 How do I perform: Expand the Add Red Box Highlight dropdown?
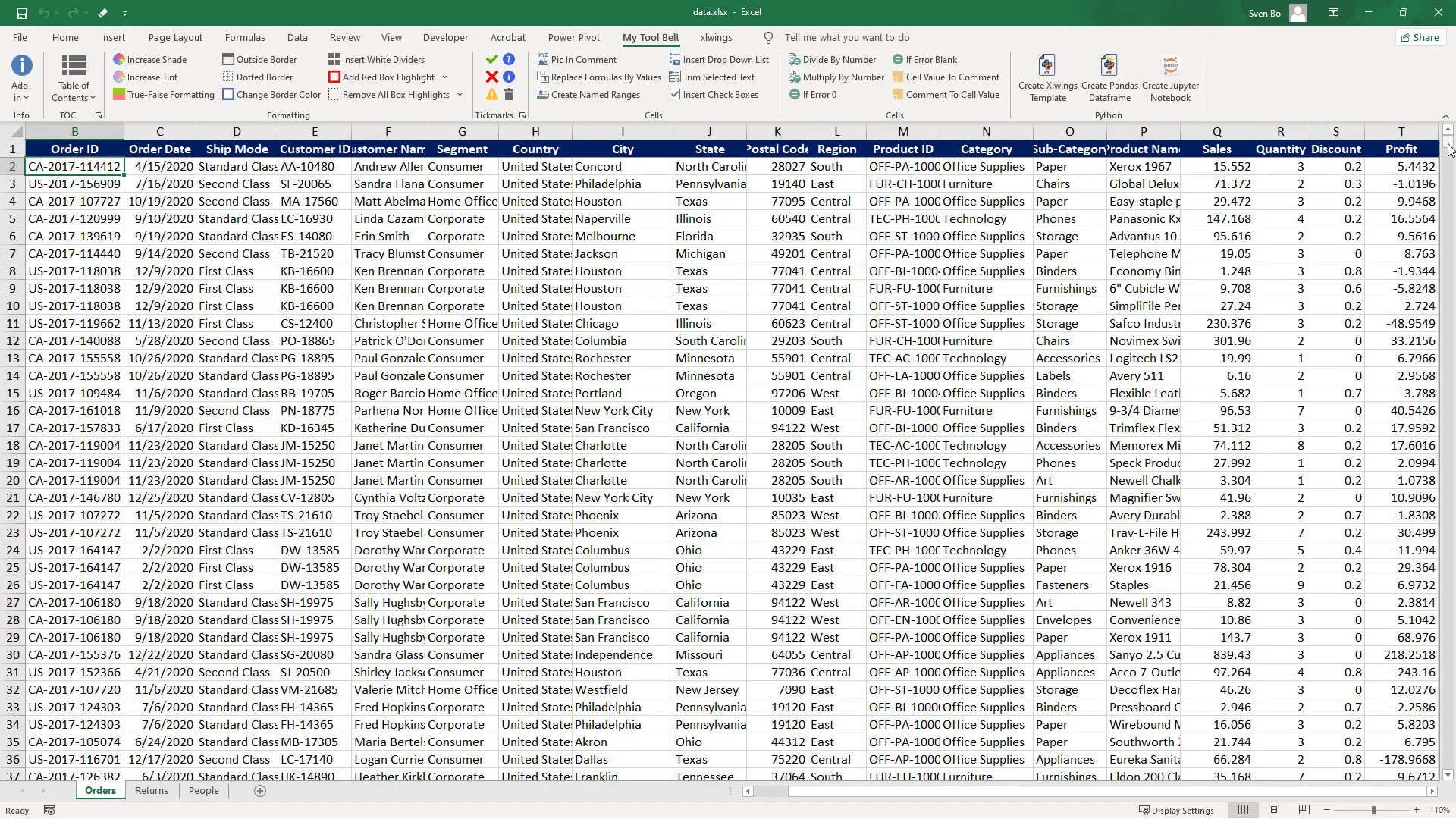[x=444, y=77]
